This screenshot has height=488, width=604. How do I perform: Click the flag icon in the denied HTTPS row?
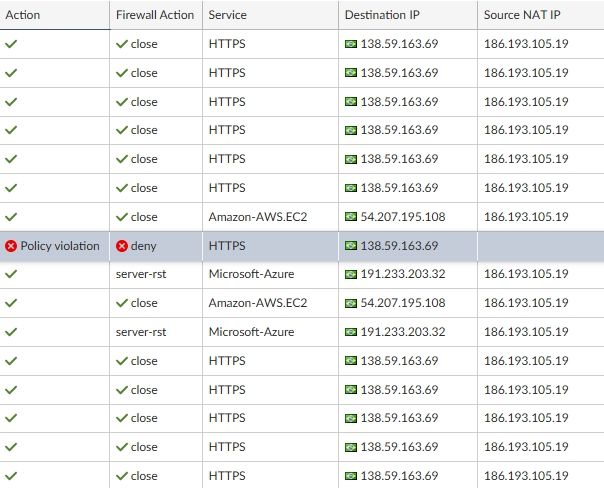350,245
